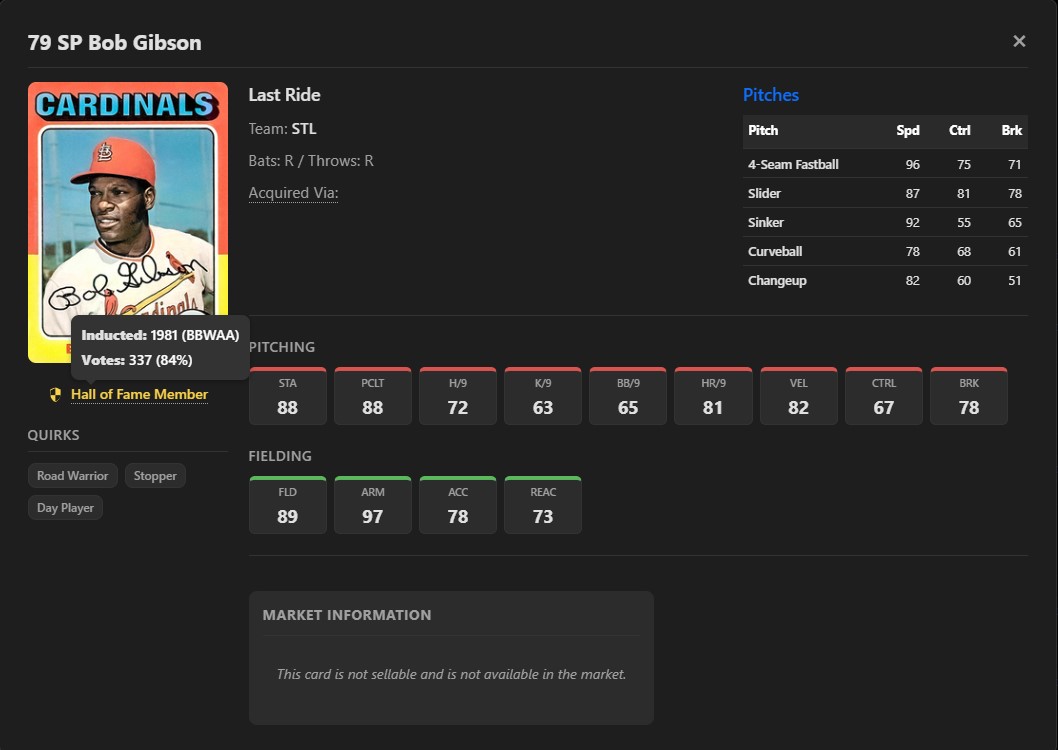Click the Votes: 337 (84%) tooltip line
1058x750 pixels.
[137, 360]
